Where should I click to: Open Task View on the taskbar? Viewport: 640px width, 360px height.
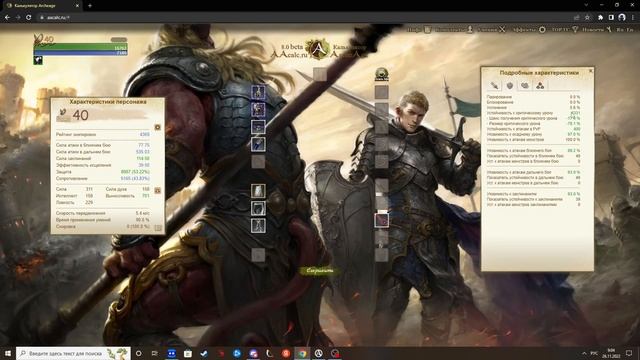[x=155, y=353]
